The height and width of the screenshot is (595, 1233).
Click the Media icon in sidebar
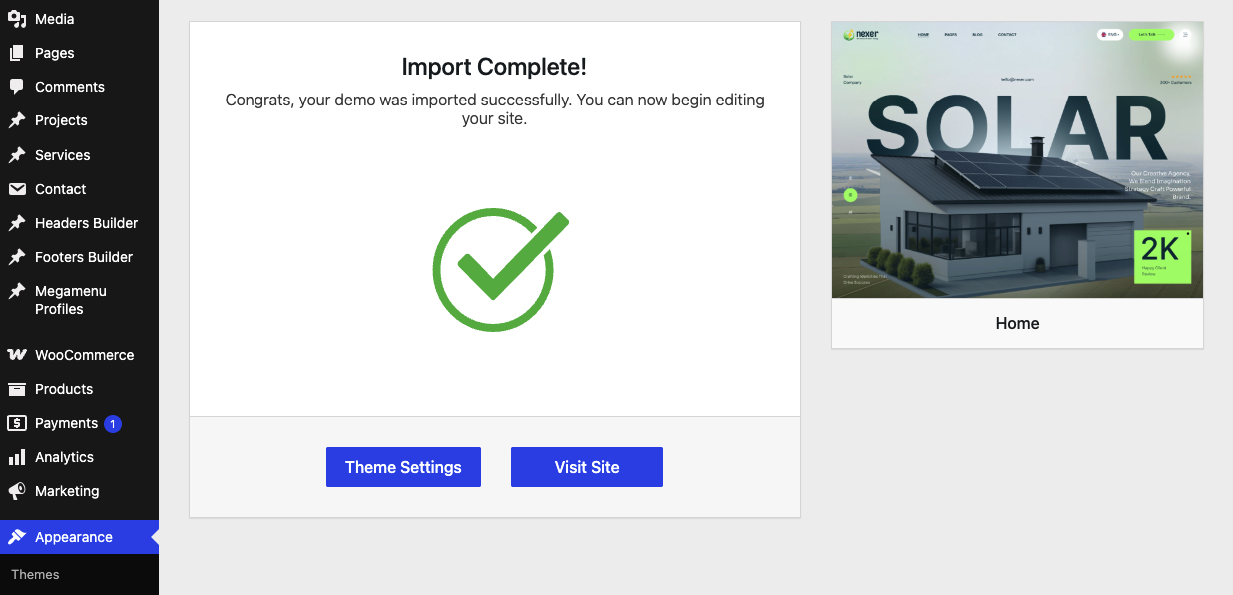(x=17, y=19)
